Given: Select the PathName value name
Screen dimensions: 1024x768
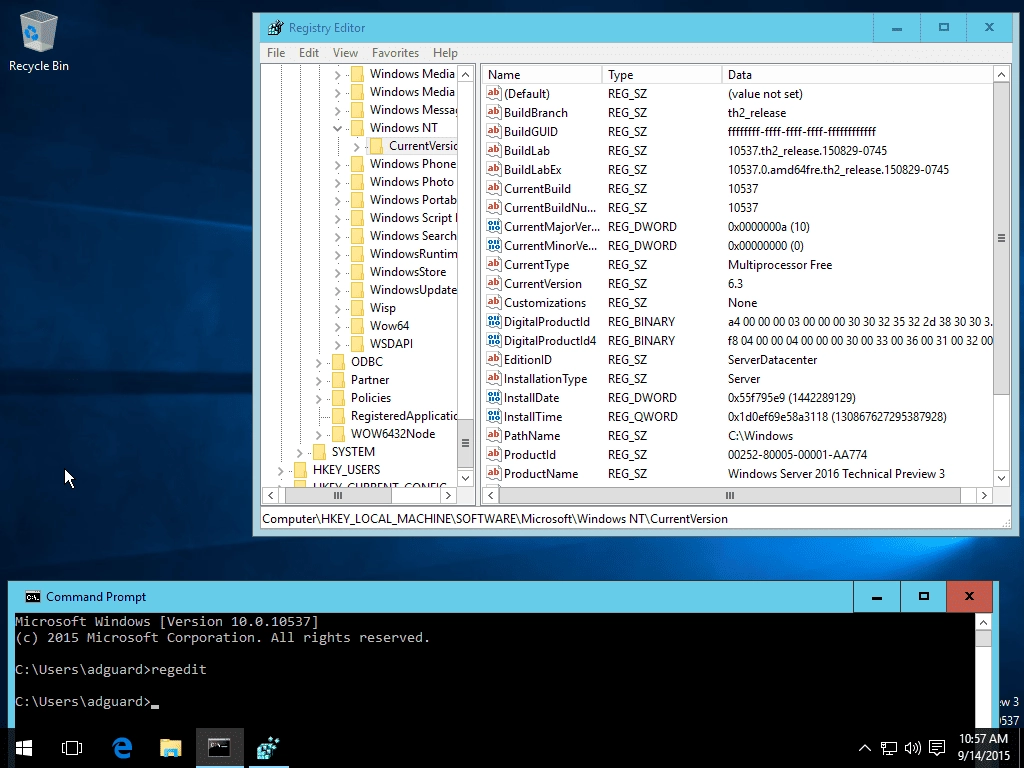Looking at the screenshot, I should 532,436.
